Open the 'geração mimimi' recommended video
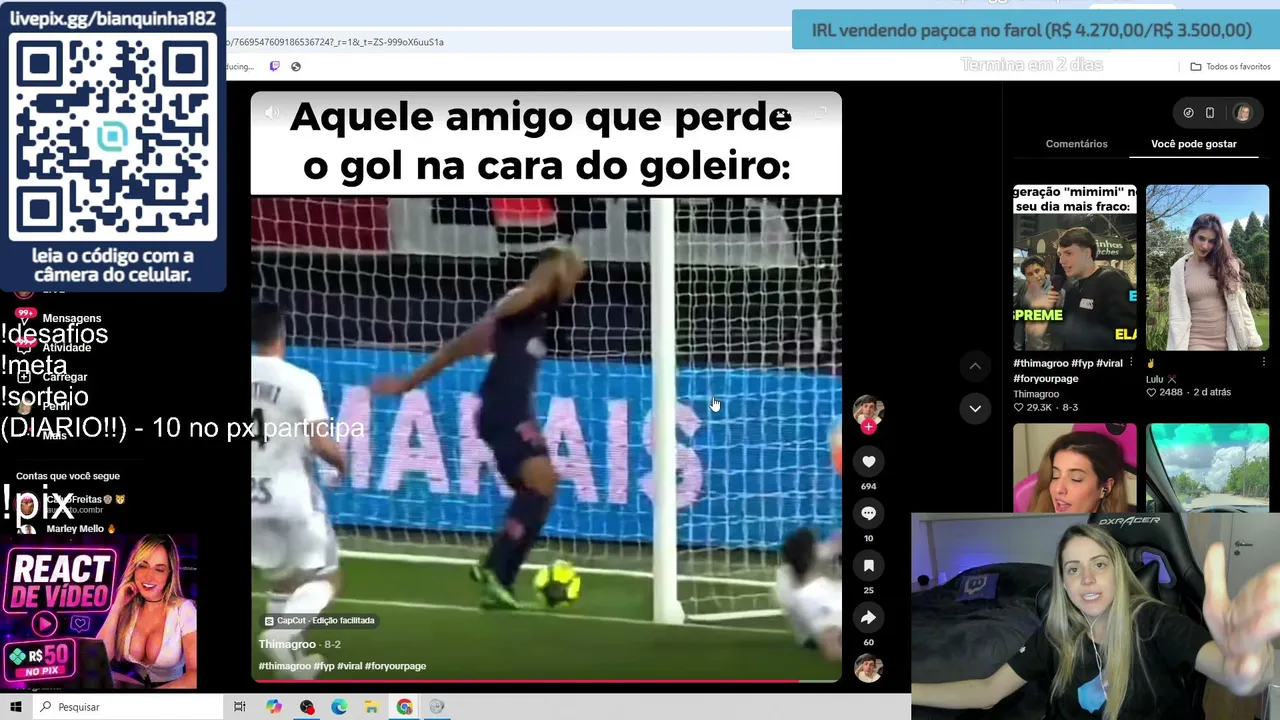The width and height of the screenshot is (1280, 720). pyautogui.click(x=1075, y=267)
